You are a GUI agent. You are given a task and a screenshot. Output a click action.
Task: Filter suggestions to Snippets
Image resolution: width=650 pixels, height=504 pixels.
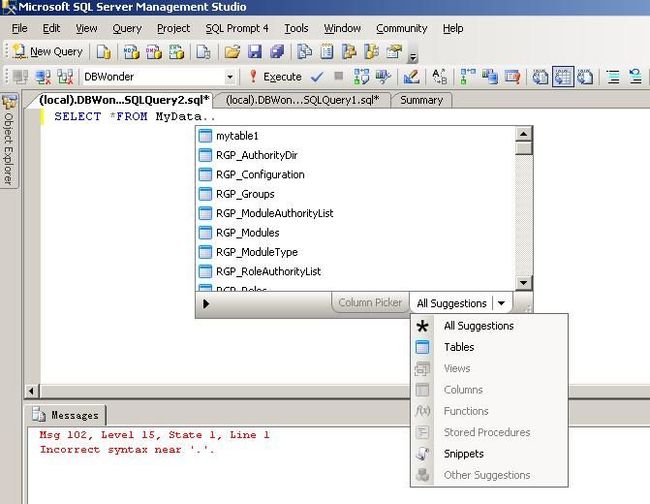(x=489, y=454)
